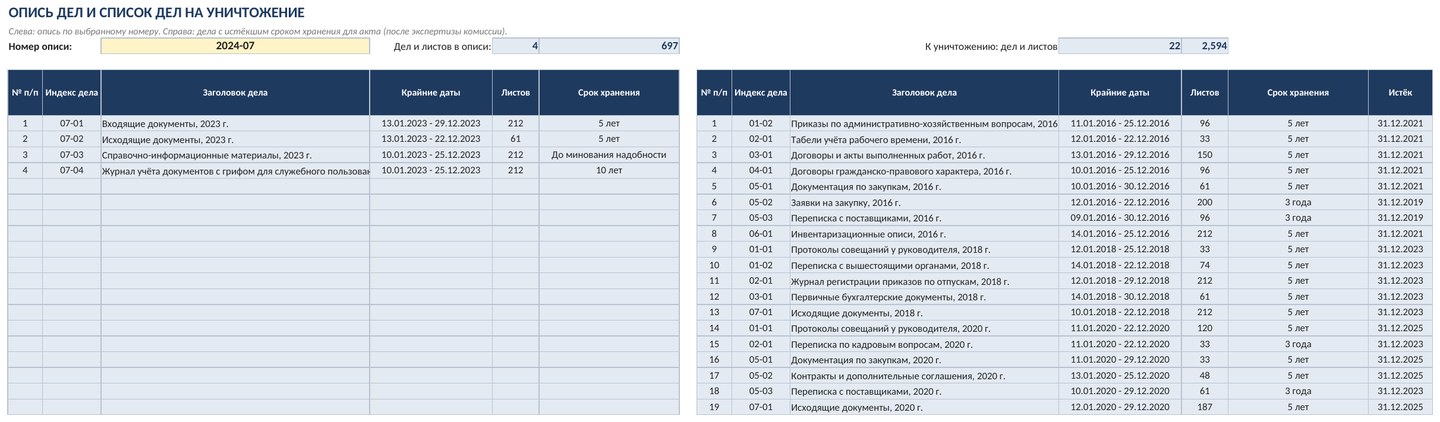Select the cell "Договоры гражданско-правового характера, 2016 г."
The height and width of the screenshot is (422, 1440).
(924, 170)
